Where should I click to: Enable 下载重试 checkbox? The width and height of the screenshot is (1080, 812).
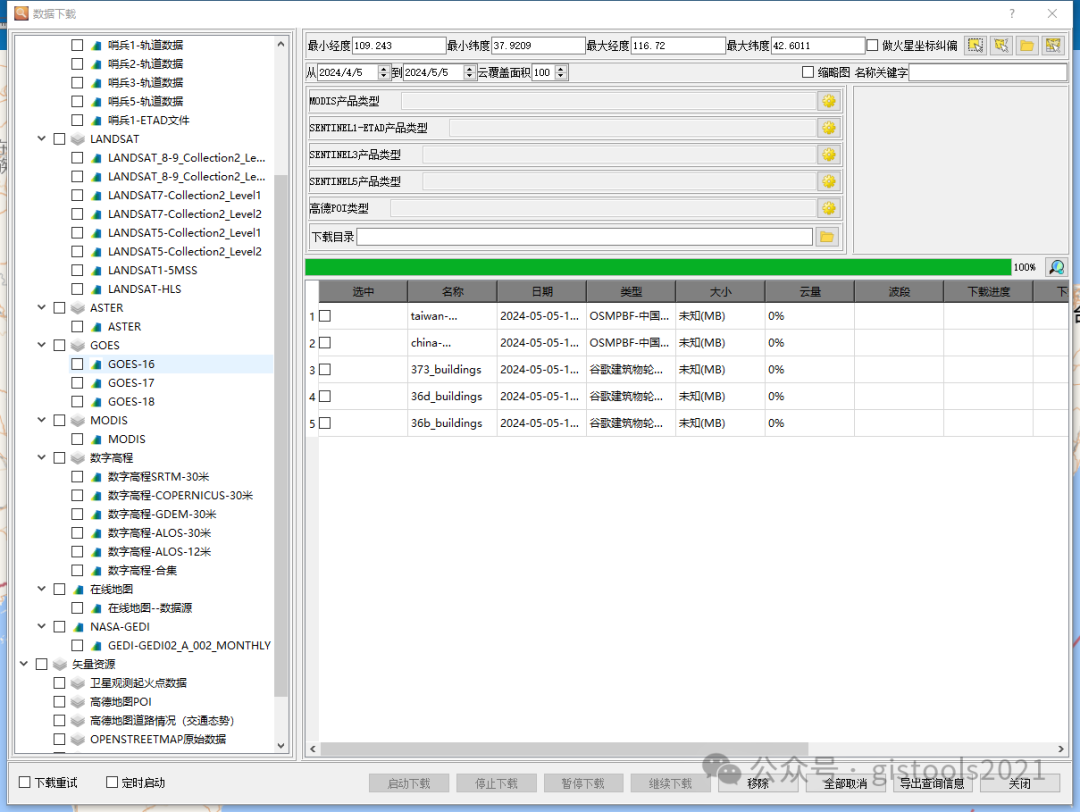pyautogui.click(x=25, y=782)
